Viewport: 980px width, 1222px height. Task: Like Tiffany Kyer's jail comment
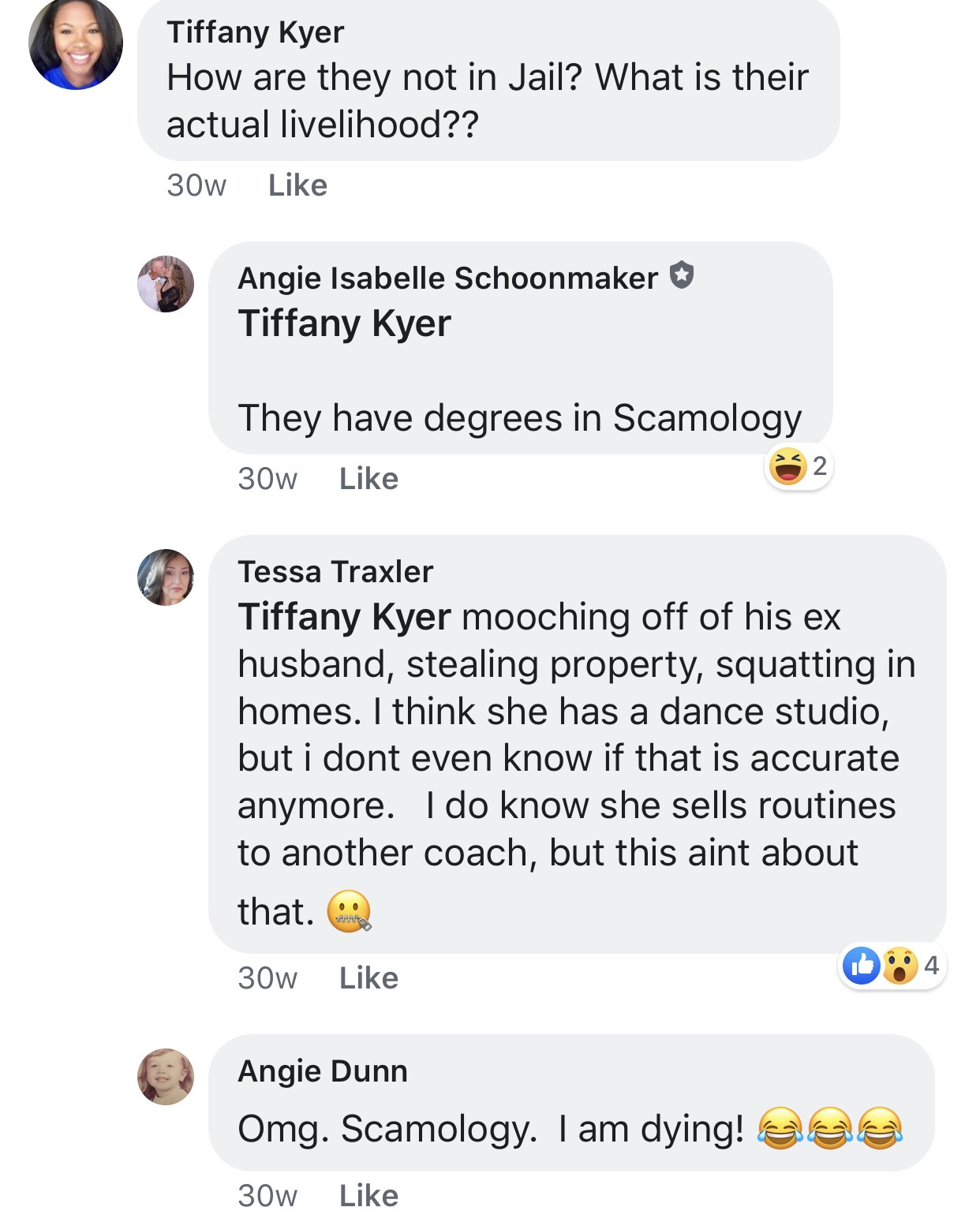tap(297, 185)
